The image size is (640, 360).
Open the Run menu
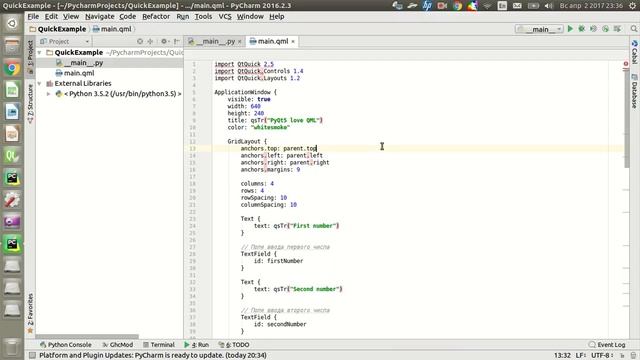tap(182, 16)
